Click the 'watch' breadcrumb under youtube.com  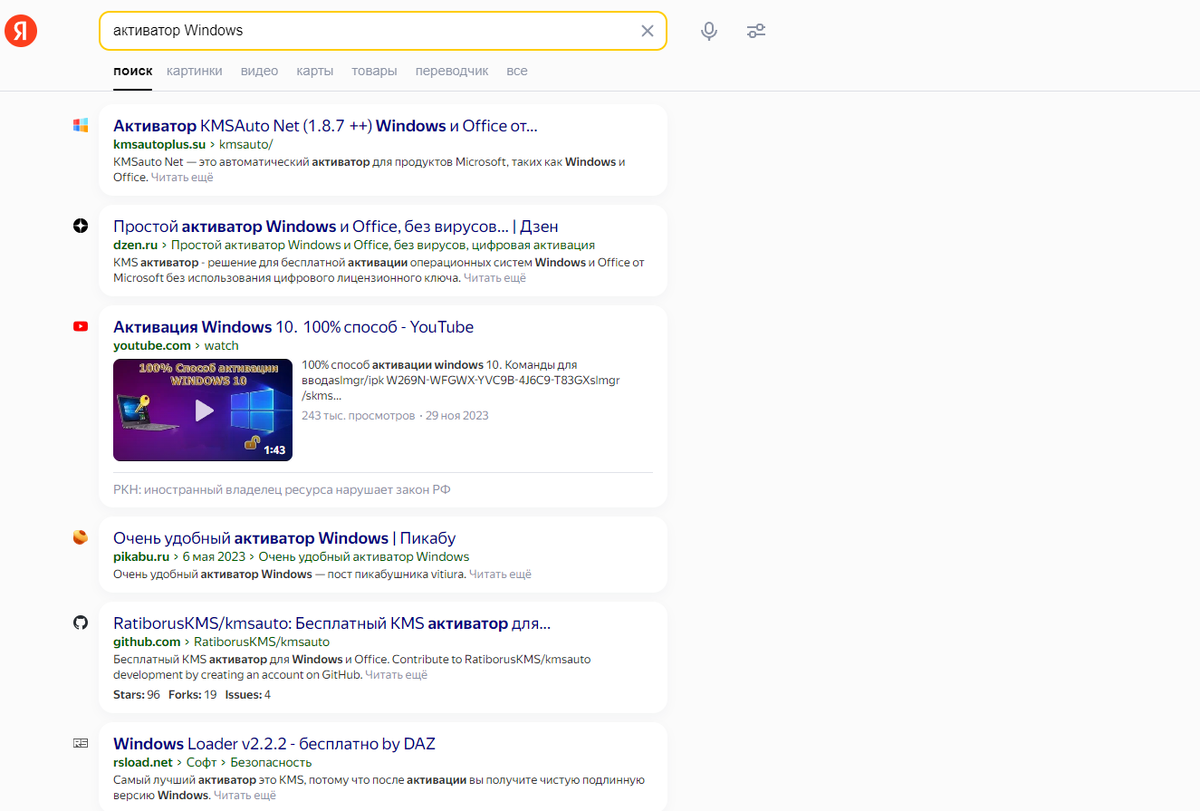pos(222,346)
